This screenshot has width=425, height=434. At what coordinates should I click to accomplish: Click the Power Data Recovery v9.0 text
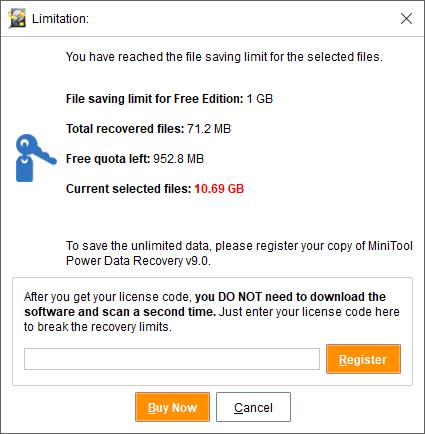[138, 260]
